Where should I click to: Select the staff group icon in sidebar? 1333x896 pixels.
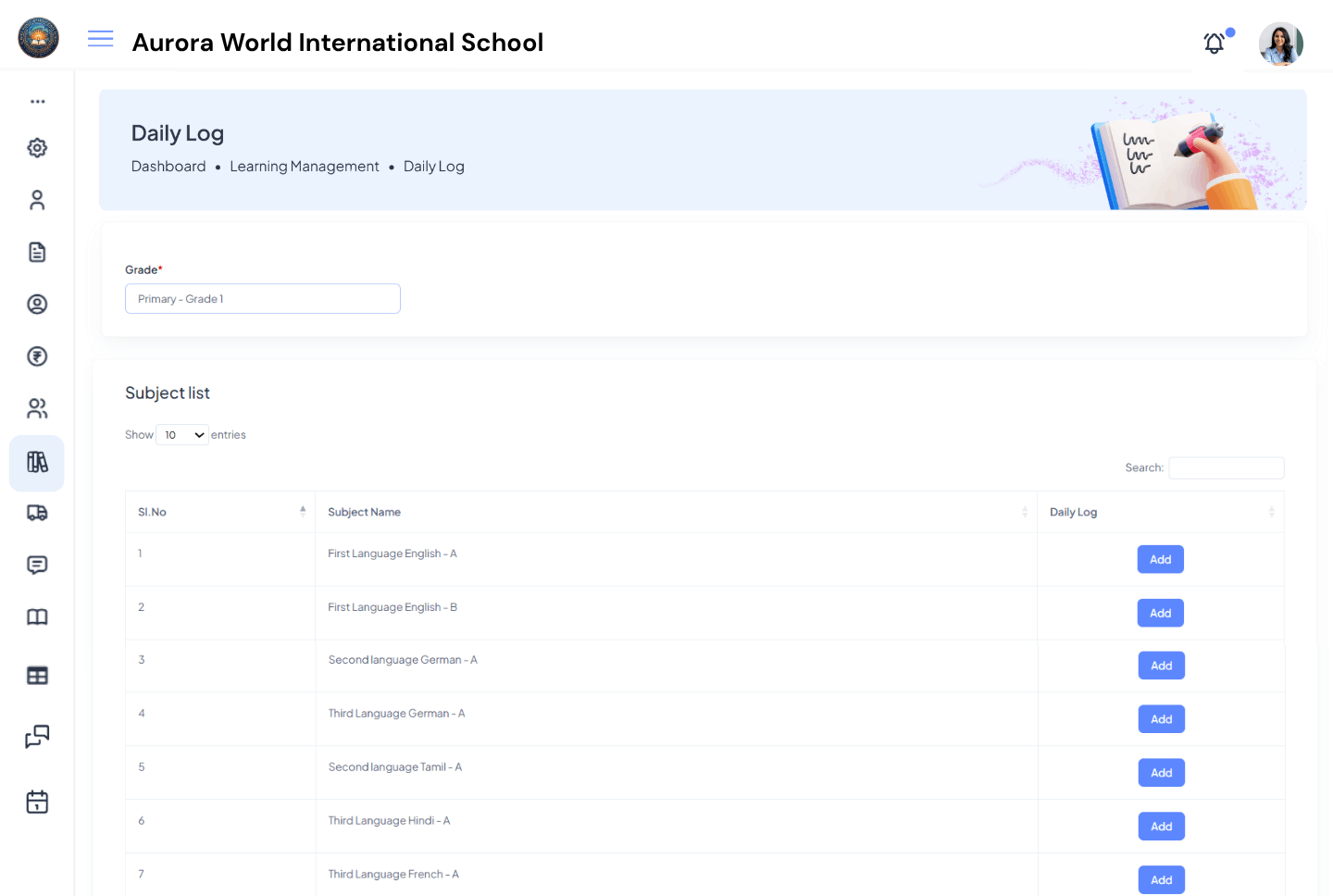(37, 407)
